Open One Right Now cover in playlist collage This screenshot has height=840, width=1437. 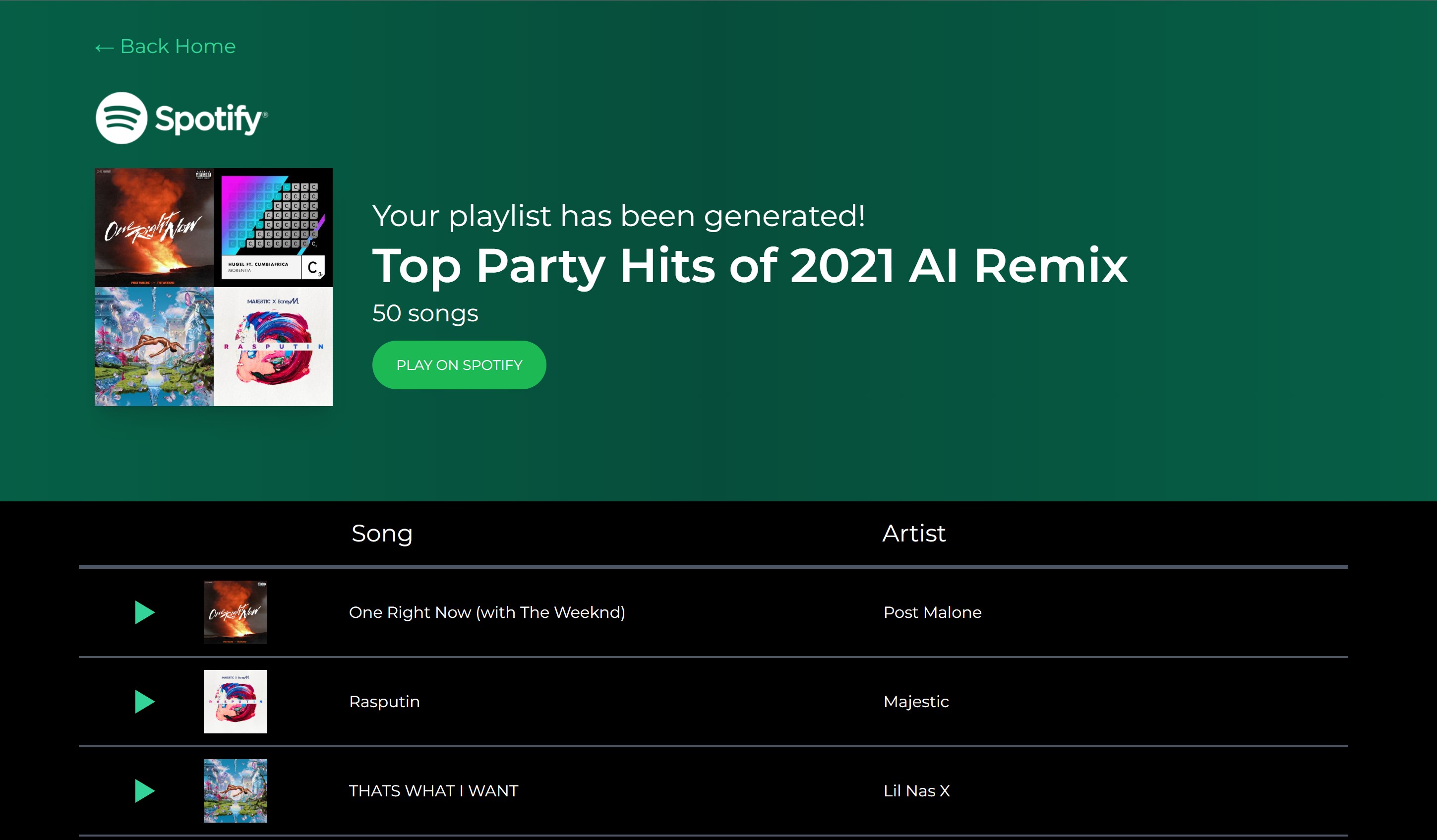click(x=154, y=227)
